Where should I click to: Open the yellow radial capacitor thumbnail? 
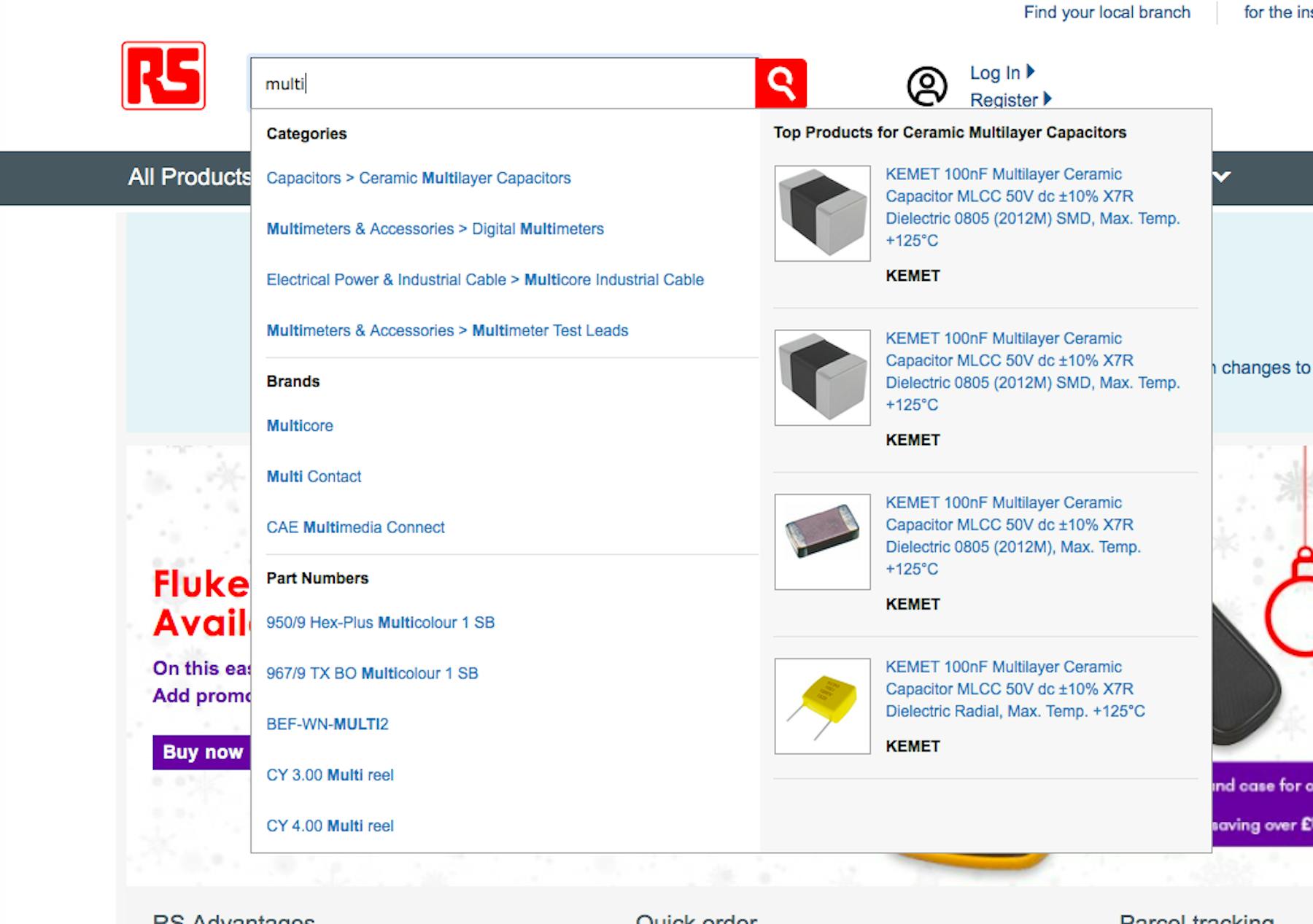[x=822, y=706]
